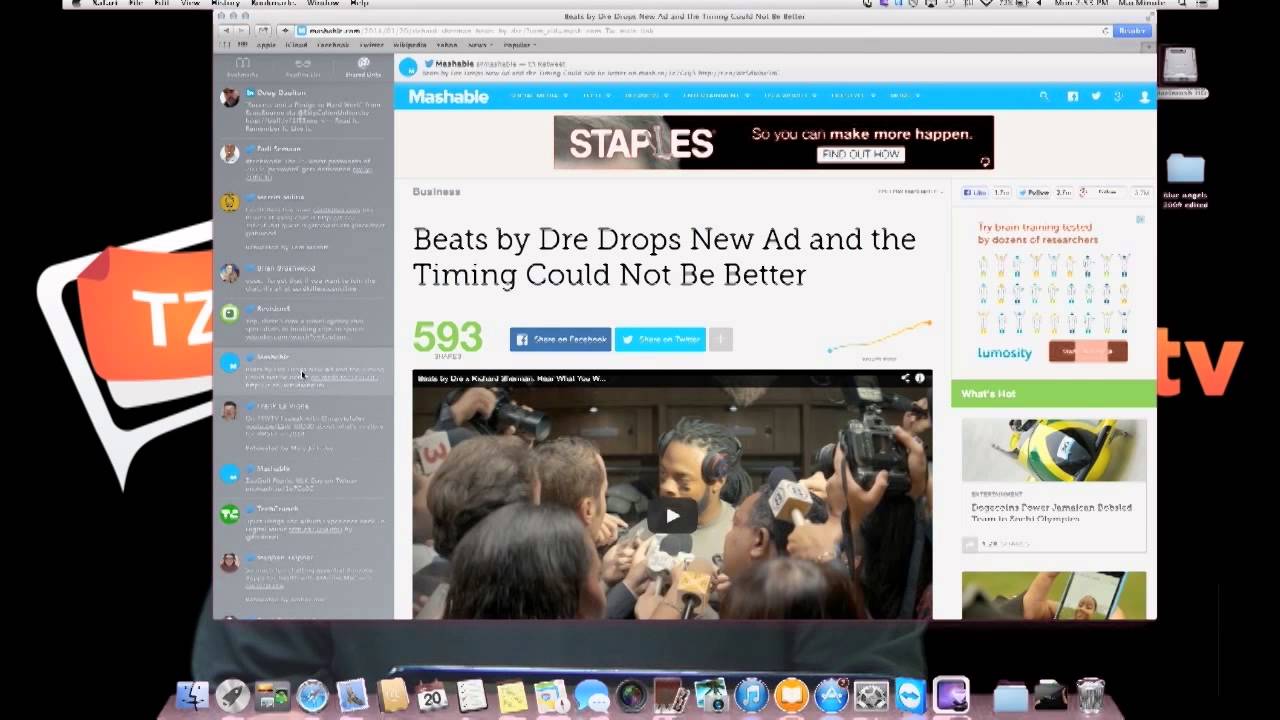Switch to the Reading List tab in the sidebar
The height and width of the screenshot is (720, 1280).
(302, 66)
